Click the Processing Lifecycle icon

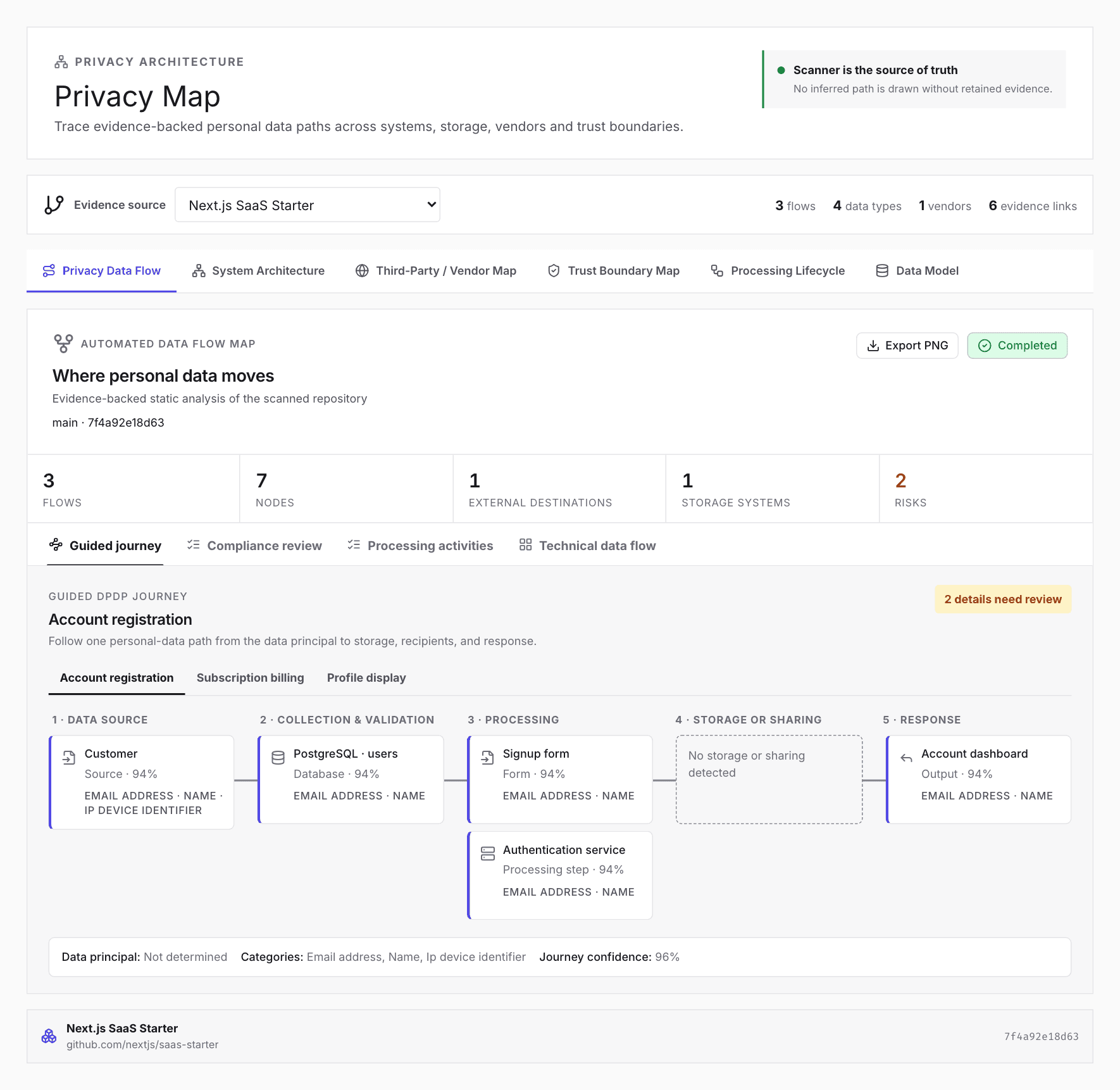click(717, 271)
